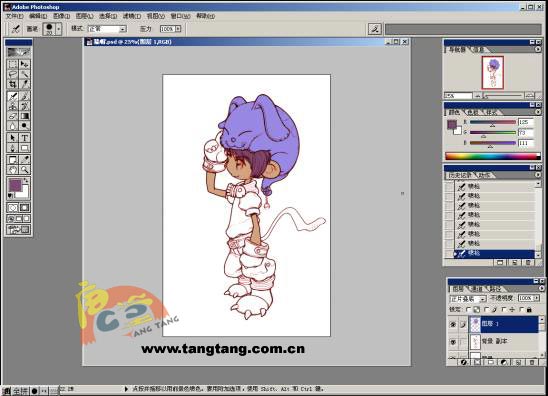Image resolution: width=548 pixels, height=396 pixels.
Task: Click the R slider in Color panel
Action: coord(492,122)
